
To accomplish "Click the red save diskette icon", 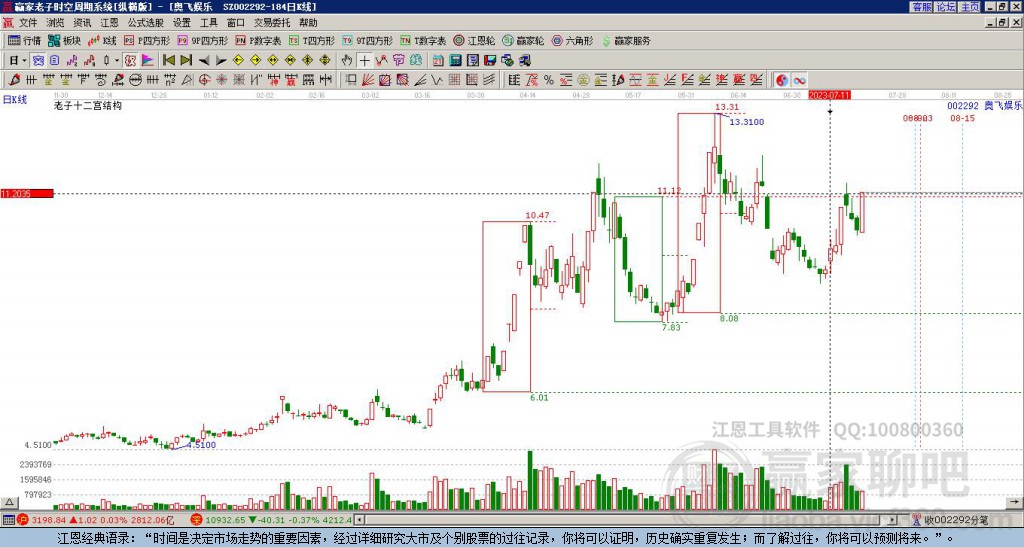I will [x=490, y=60].
